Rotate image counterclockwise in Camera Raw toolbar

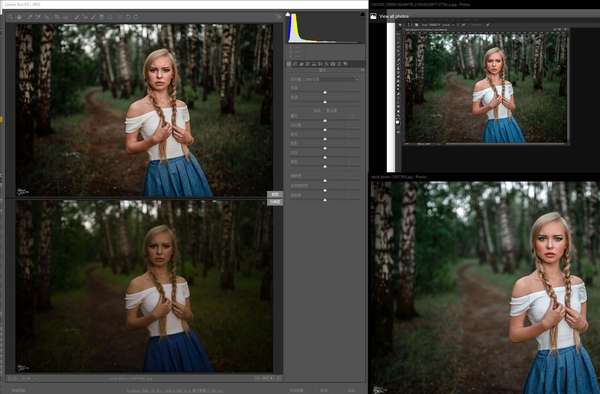[x=128, y=17]
